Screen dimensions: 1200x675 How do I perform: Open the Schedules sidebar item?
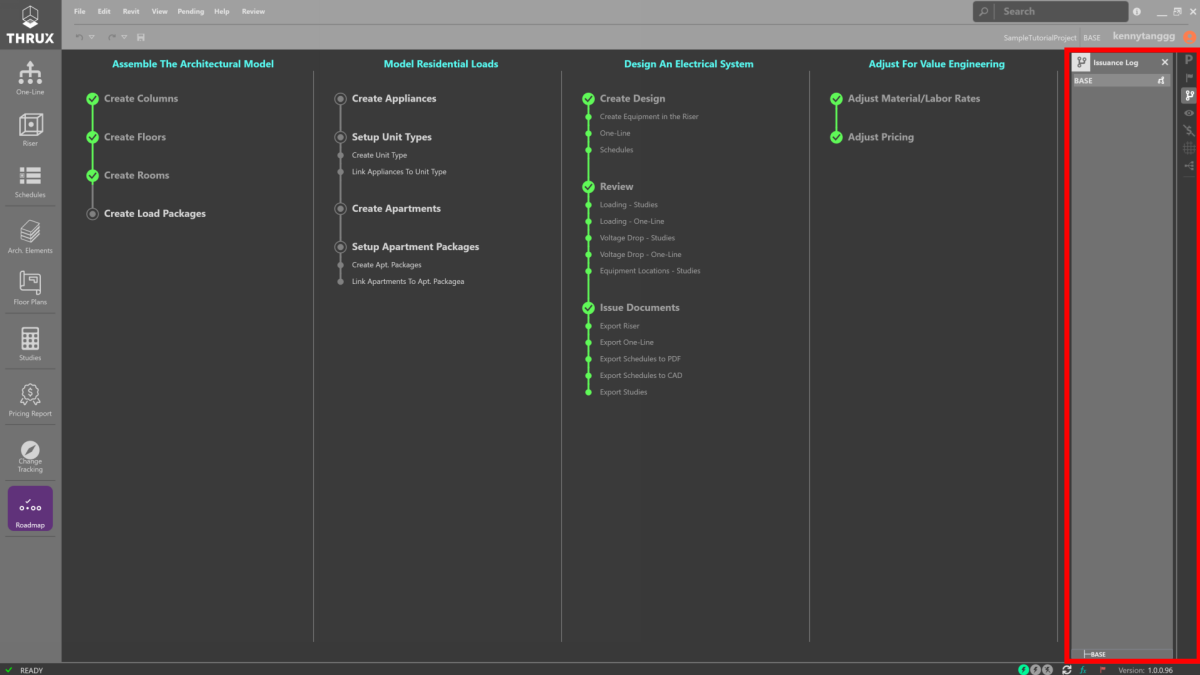[x=30, y=181]
